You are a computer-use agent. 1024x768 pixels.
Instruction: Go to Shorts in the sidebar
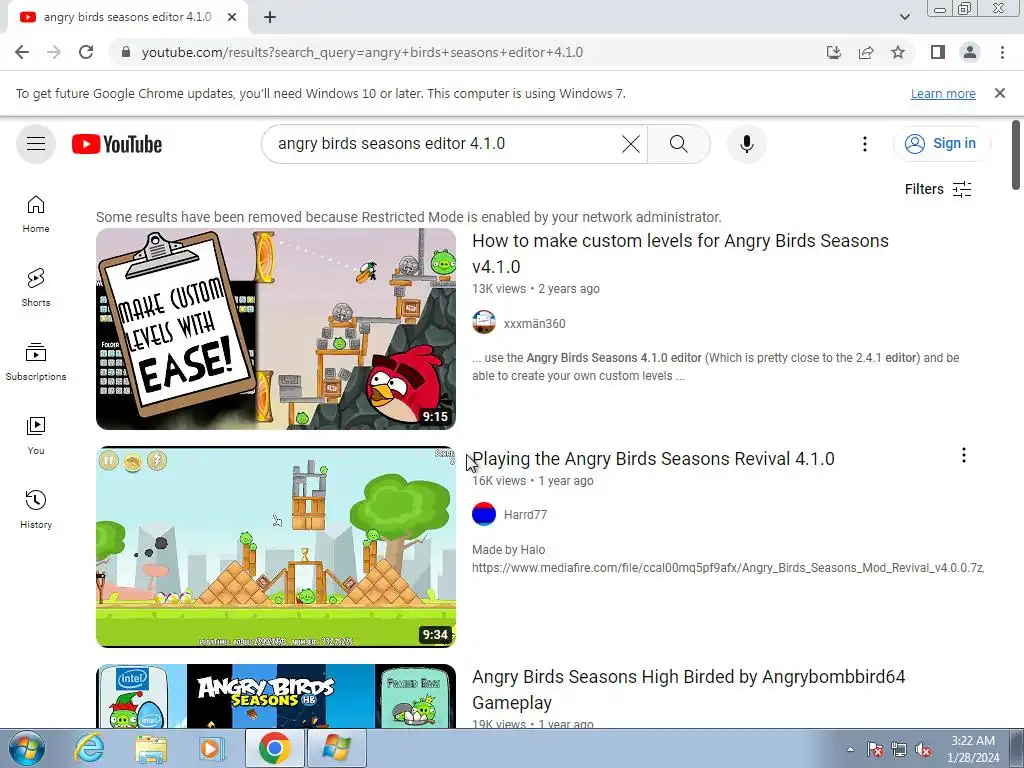tap(36, 287)
